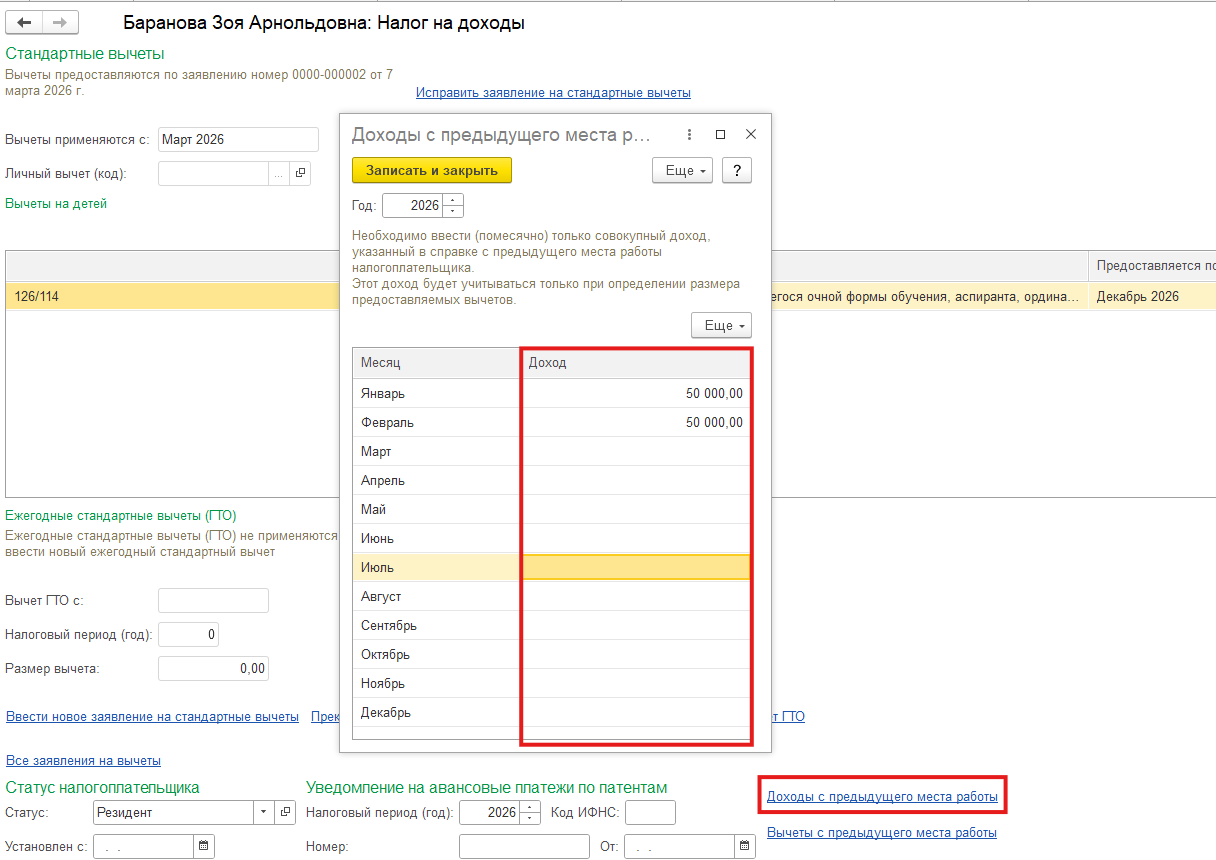Adjust the Год 2026 stepper arrows
Image resolution: width=1216 pixels, height=860 pixels.
(454, 205)
